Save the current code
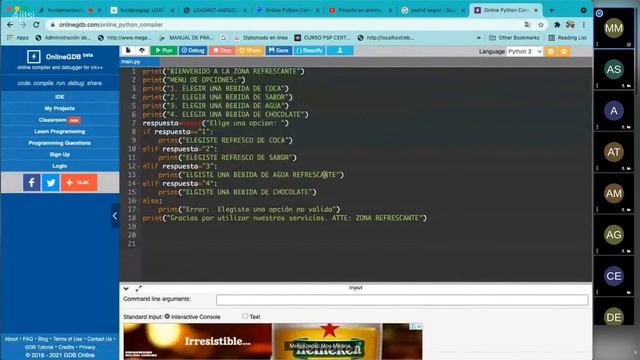 click(279, 51)
